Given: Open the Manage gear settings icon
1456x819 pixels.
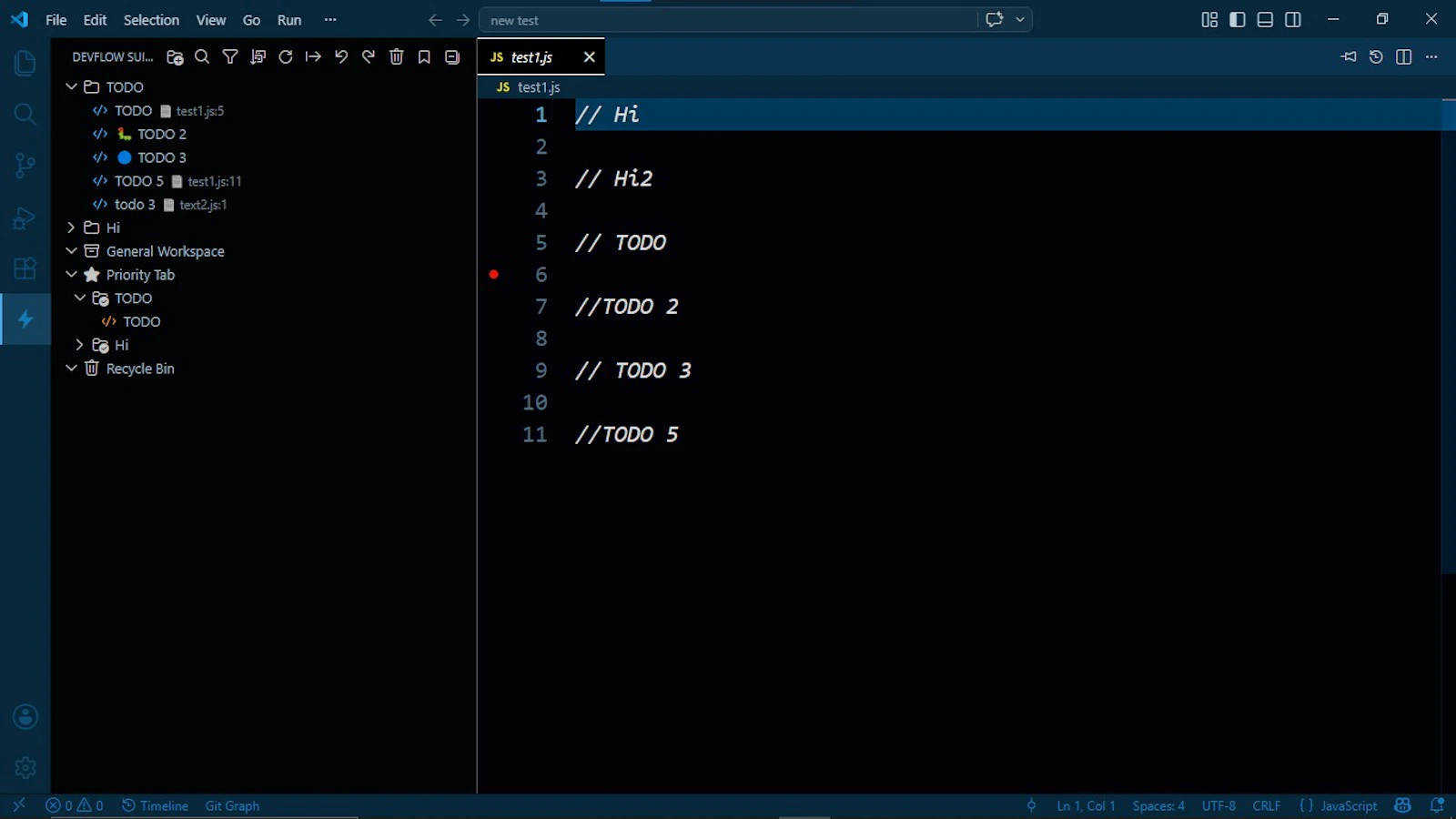Looking at the screenshot, I should tap(25, 768).
